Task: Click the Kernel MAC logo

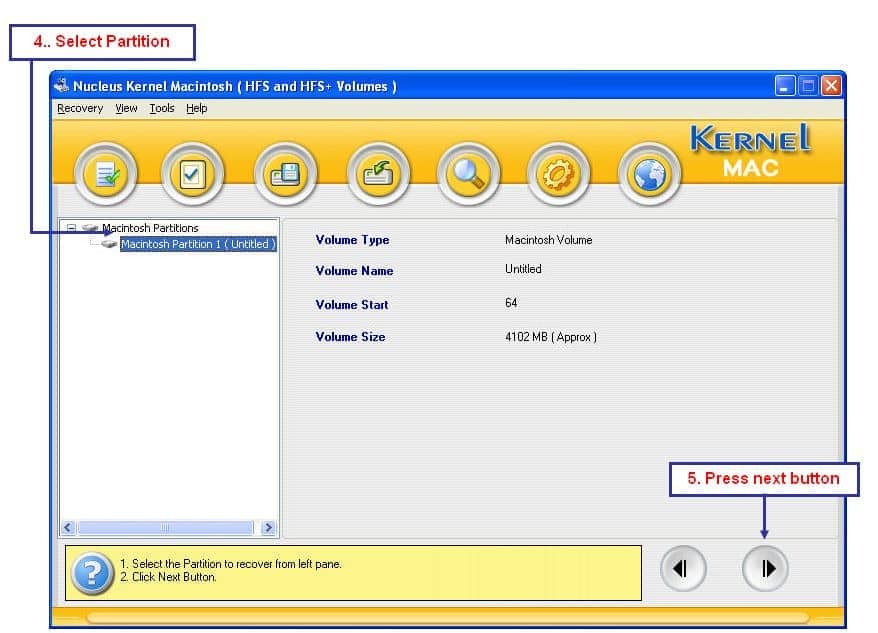Action: [750, 151]
